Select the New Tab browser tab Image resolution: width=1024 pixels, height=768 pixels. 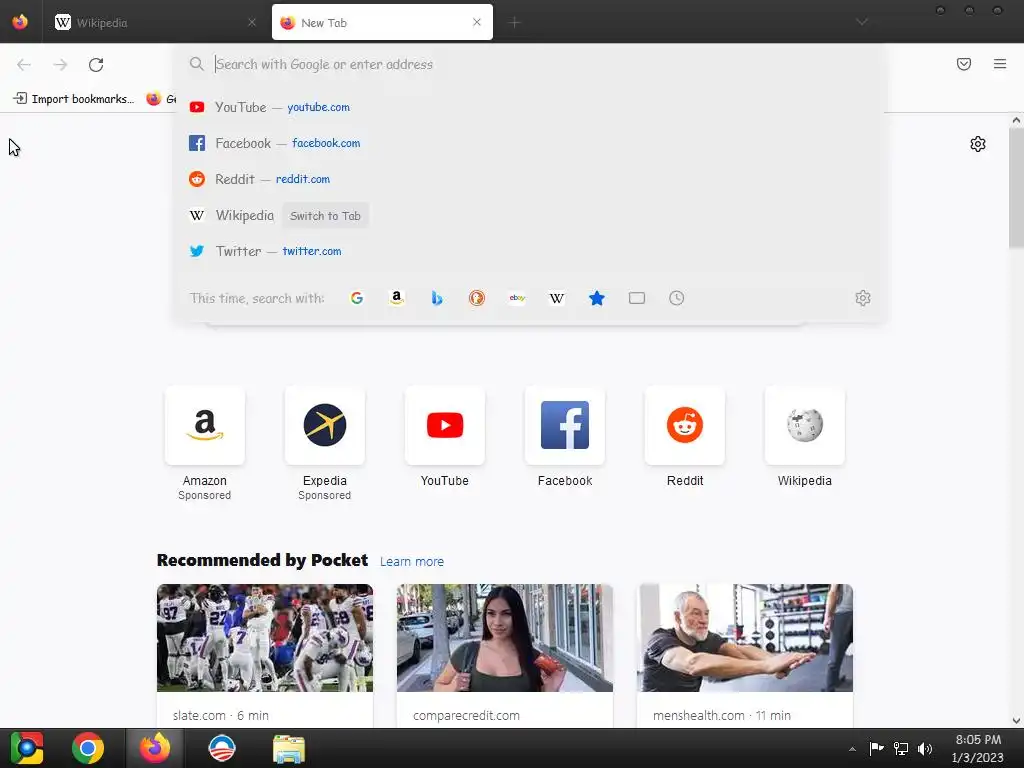[382, 22]
